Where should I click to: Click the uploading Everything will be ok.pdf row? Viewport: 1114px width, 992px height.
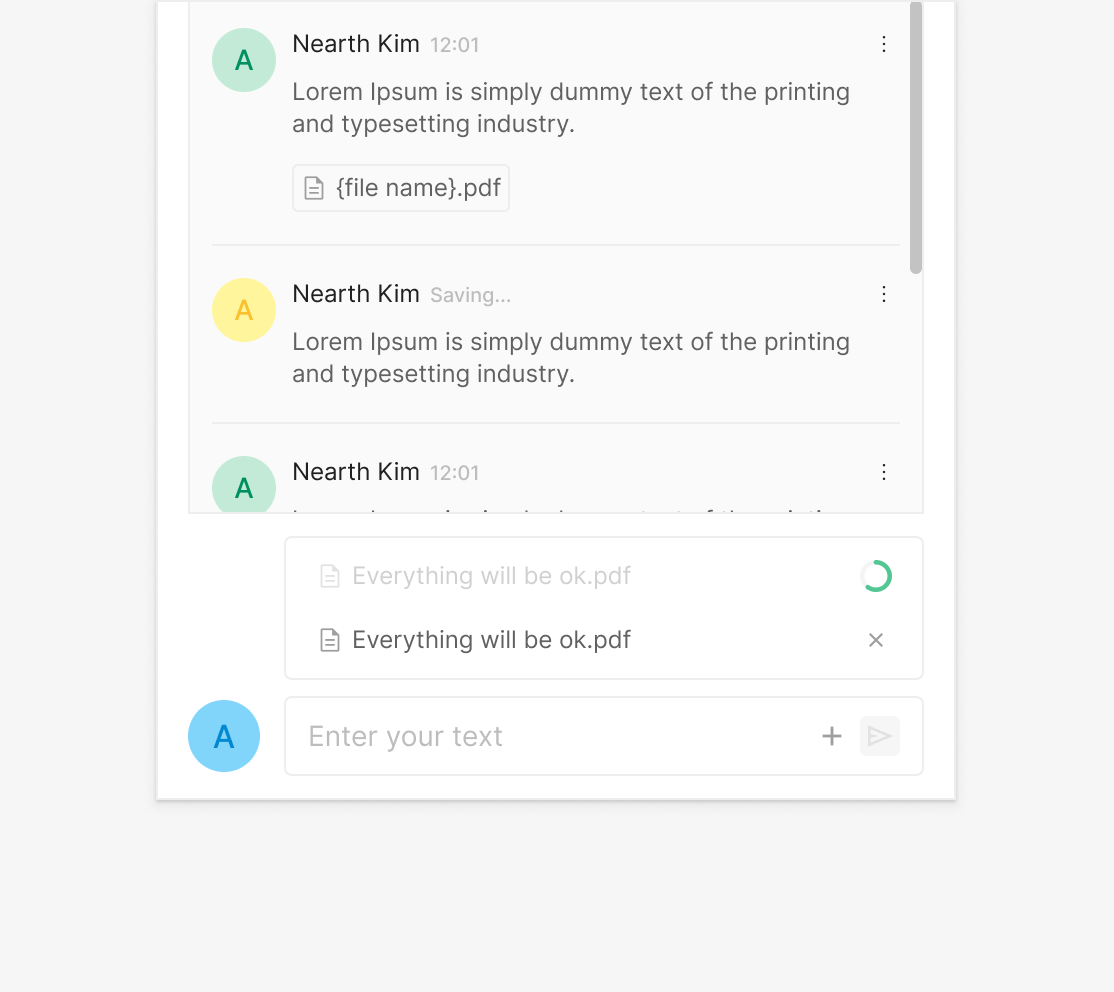491,576
